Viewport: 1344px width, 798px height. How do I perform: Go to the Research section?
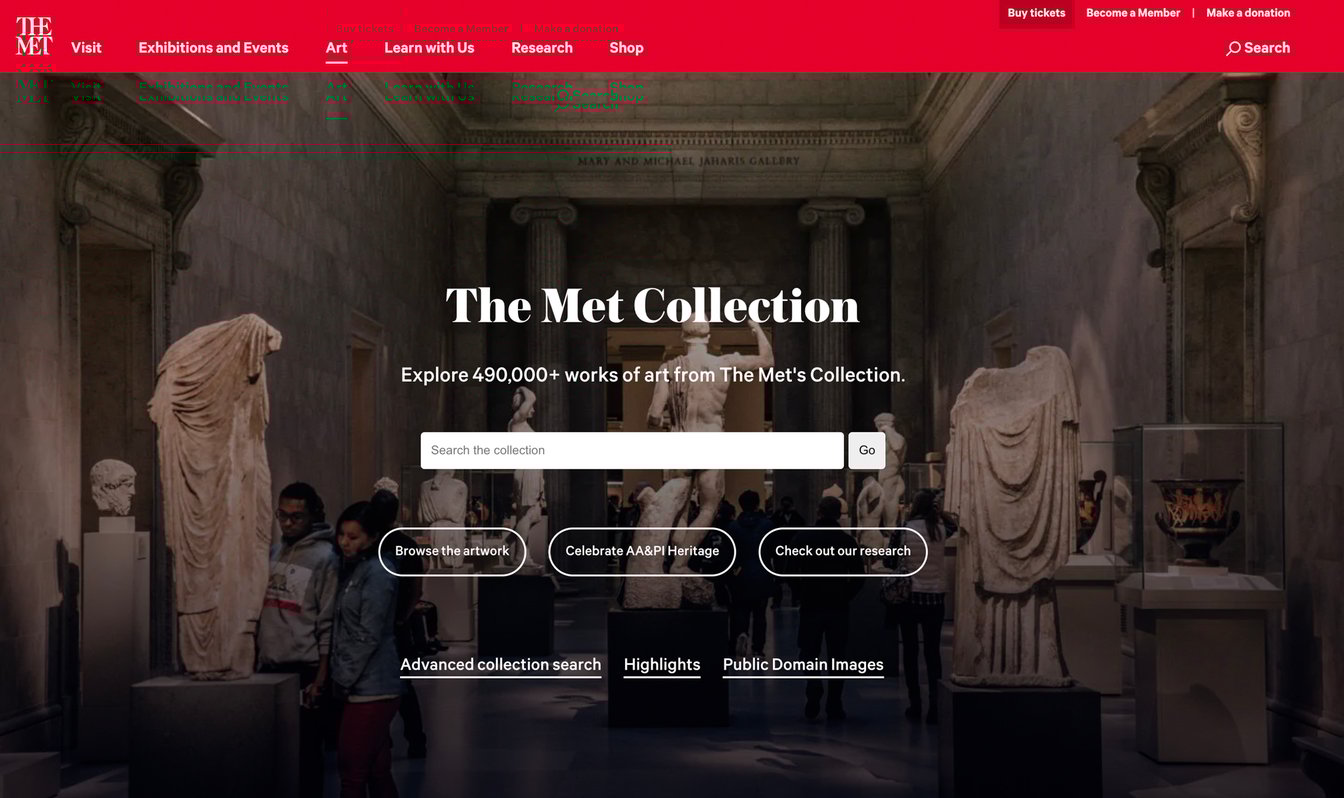[542, 48]
